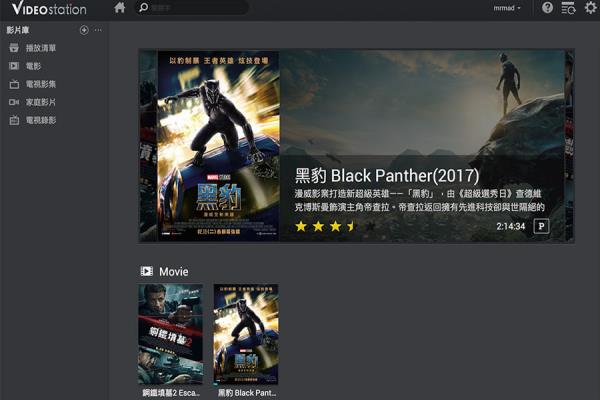The height and width of the screenshot is (400, 600).
Task: Open 電視影集 in the sidebar
Action: [41, 84]
